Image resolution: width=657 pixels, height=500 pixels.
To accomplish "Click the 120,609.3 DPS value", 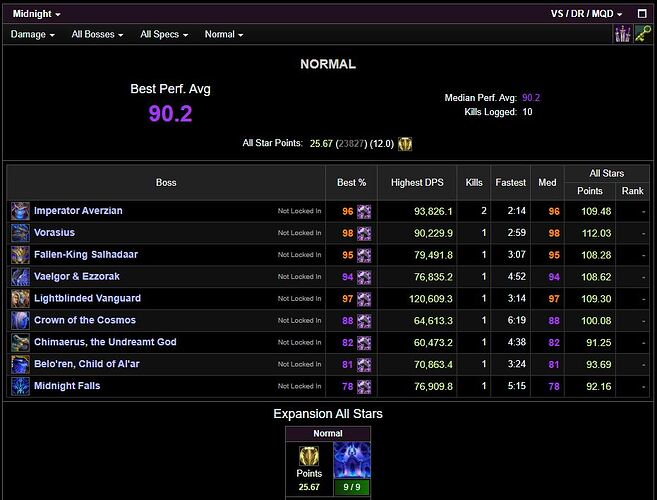I will 431,299.
